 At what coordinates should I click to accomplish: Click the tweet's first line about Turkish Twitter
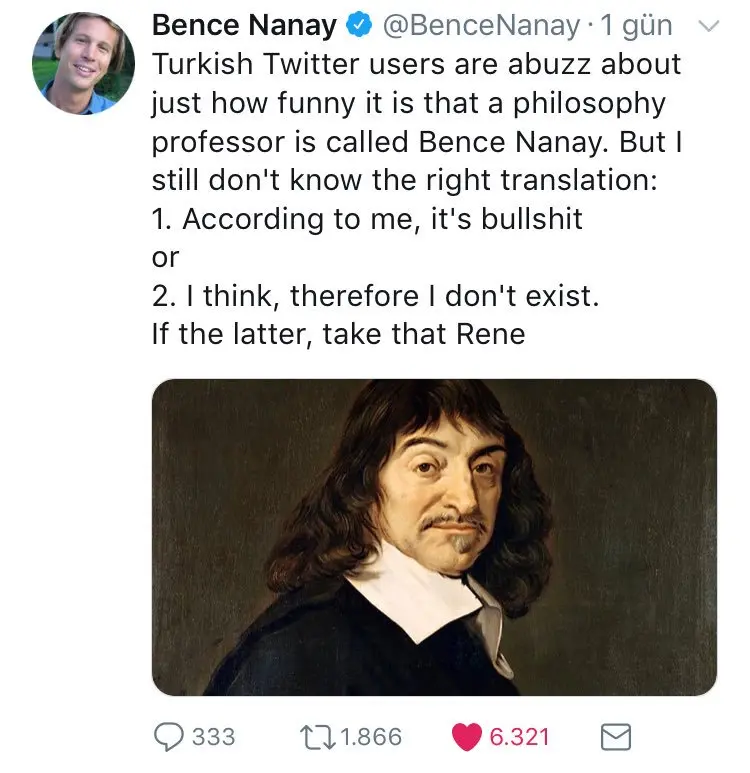point(416,64)
